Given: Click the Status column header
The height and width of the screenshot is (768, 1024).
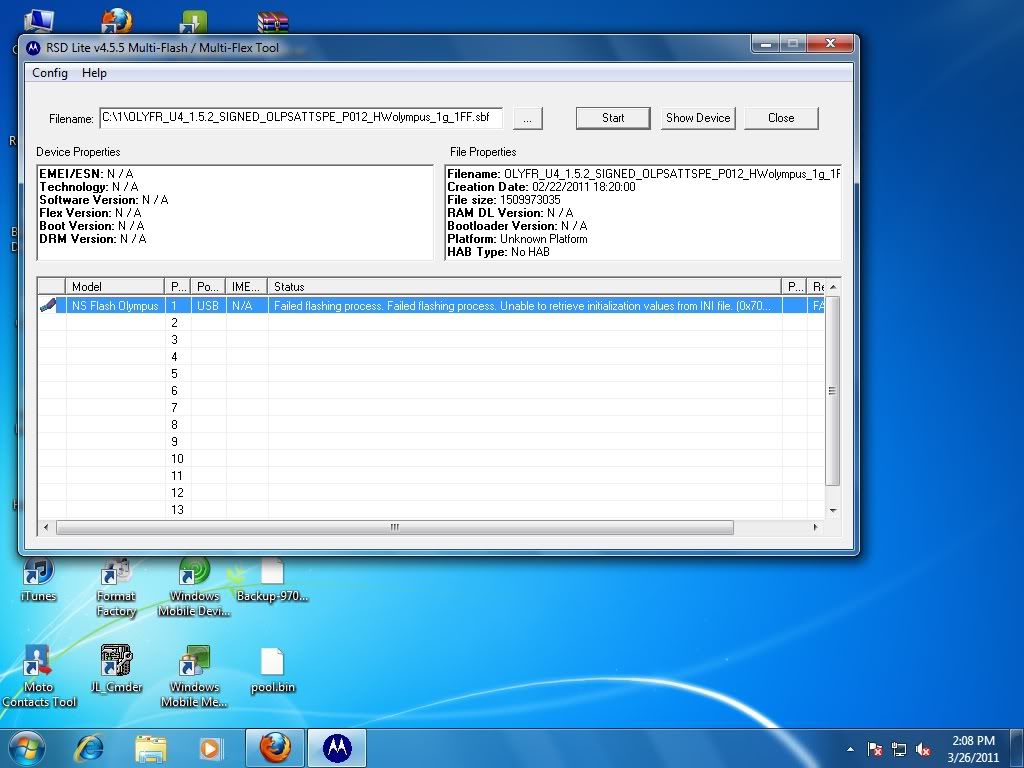Looking at the screenshot, I should click(x=523, y=287).
